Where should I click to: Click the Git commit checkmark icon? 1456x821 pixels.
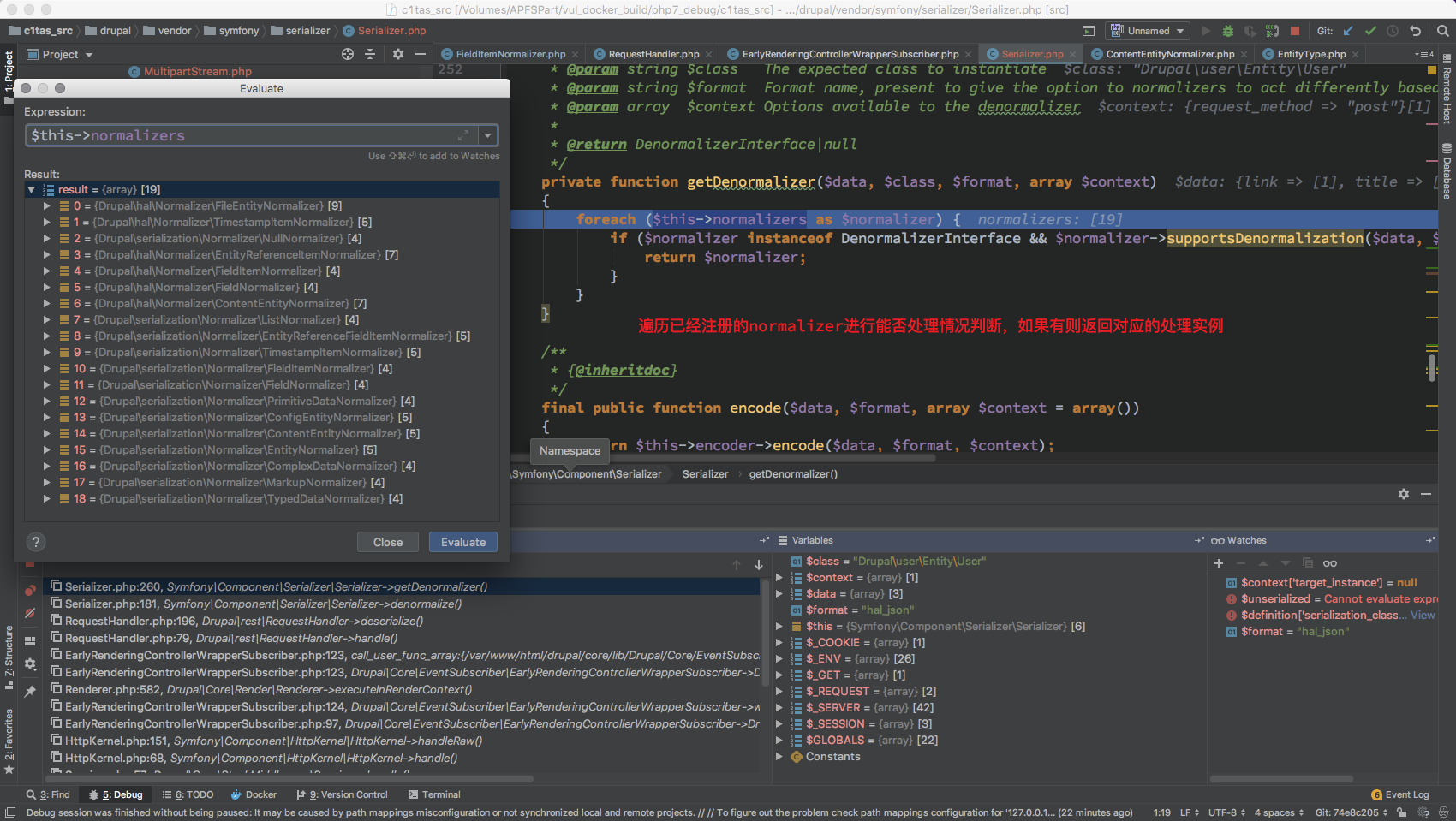tap(1370, 31)
